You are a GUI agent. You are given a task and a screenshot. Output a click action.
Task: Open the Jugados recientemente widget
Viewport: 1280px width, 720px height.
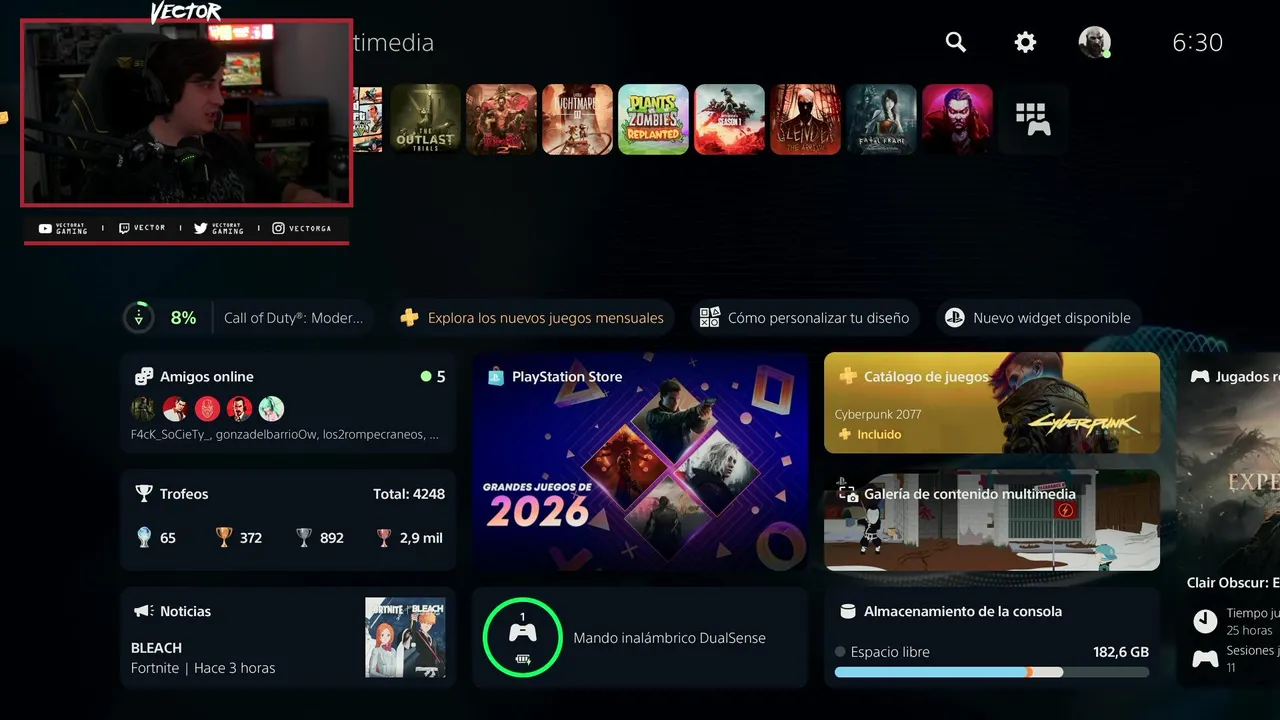[1228, 520]
